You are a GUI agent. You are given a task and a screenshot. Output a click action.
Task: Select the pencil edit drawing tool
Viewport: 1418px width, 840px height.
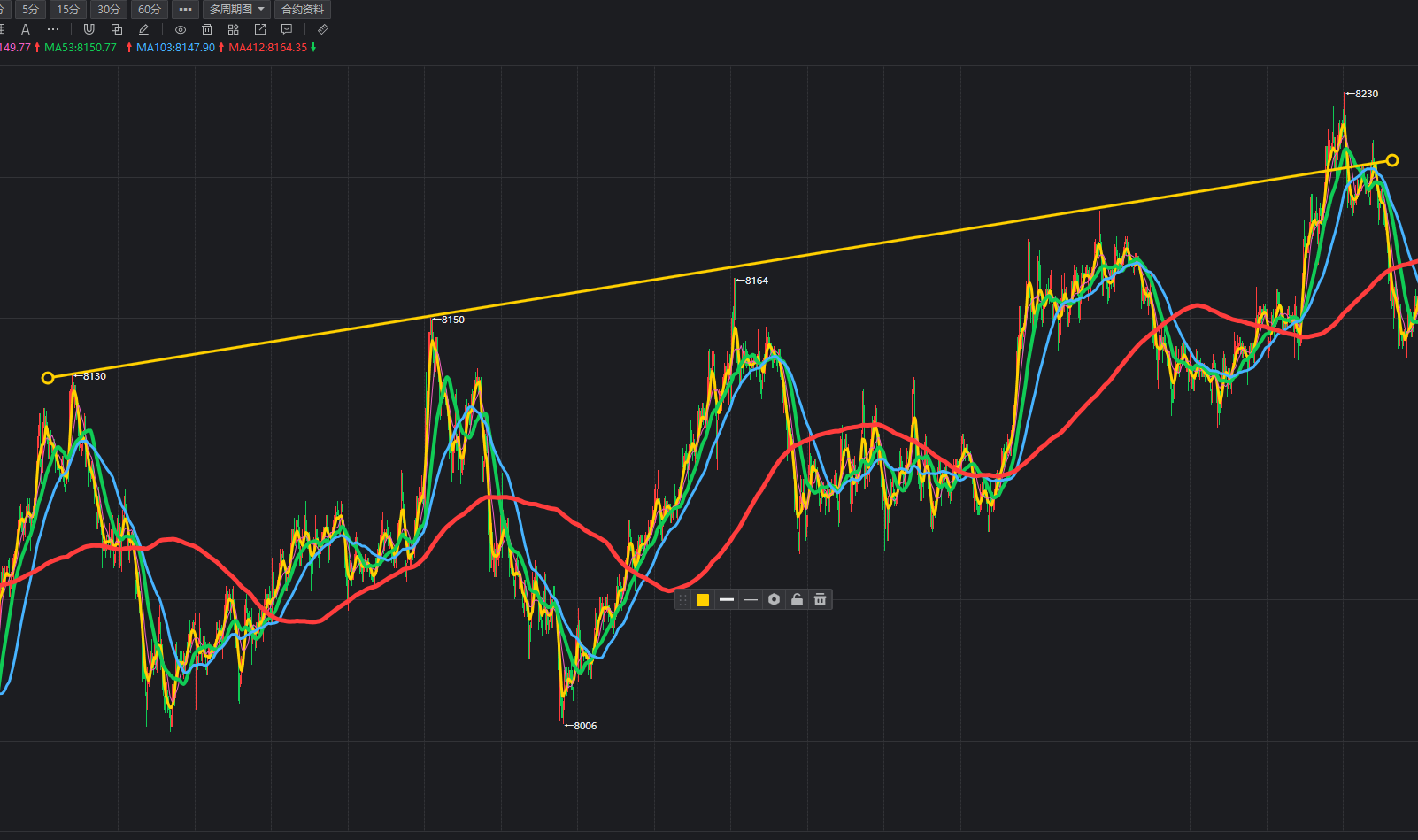coord(143,29)
